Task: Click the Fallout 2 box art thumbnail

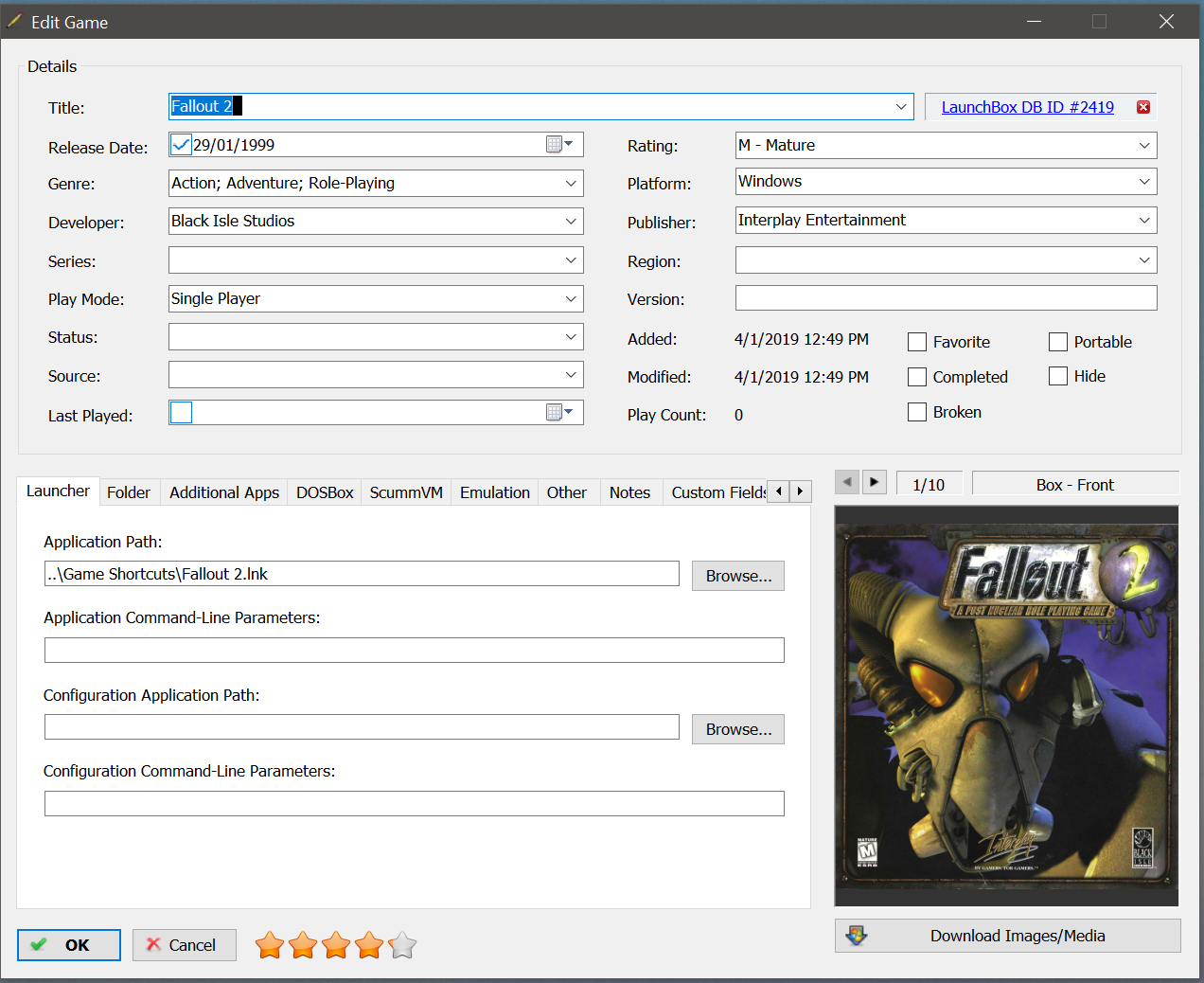Action: coord(1006,706)
